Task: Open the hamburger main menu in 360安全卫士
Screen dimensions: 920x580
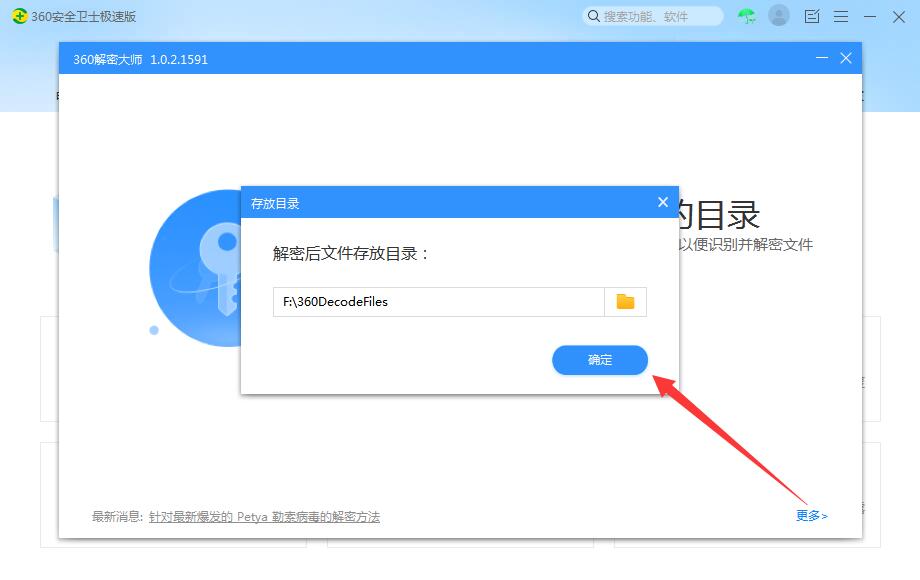Action: tap(841, 16)
